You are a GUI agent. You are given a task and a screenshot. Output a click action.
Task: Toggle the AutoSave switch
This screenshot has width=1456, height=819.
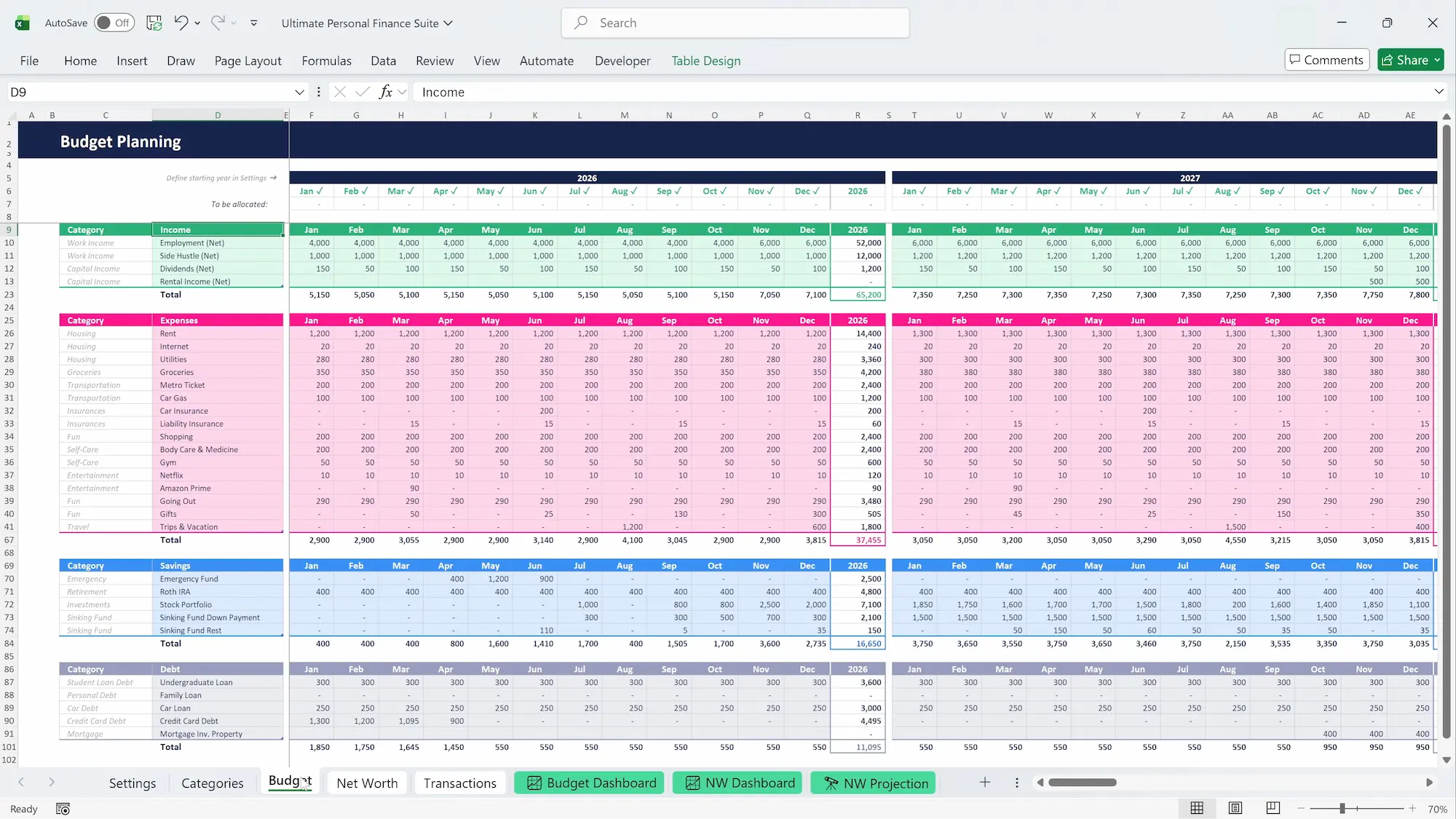(x=114, y=23)
